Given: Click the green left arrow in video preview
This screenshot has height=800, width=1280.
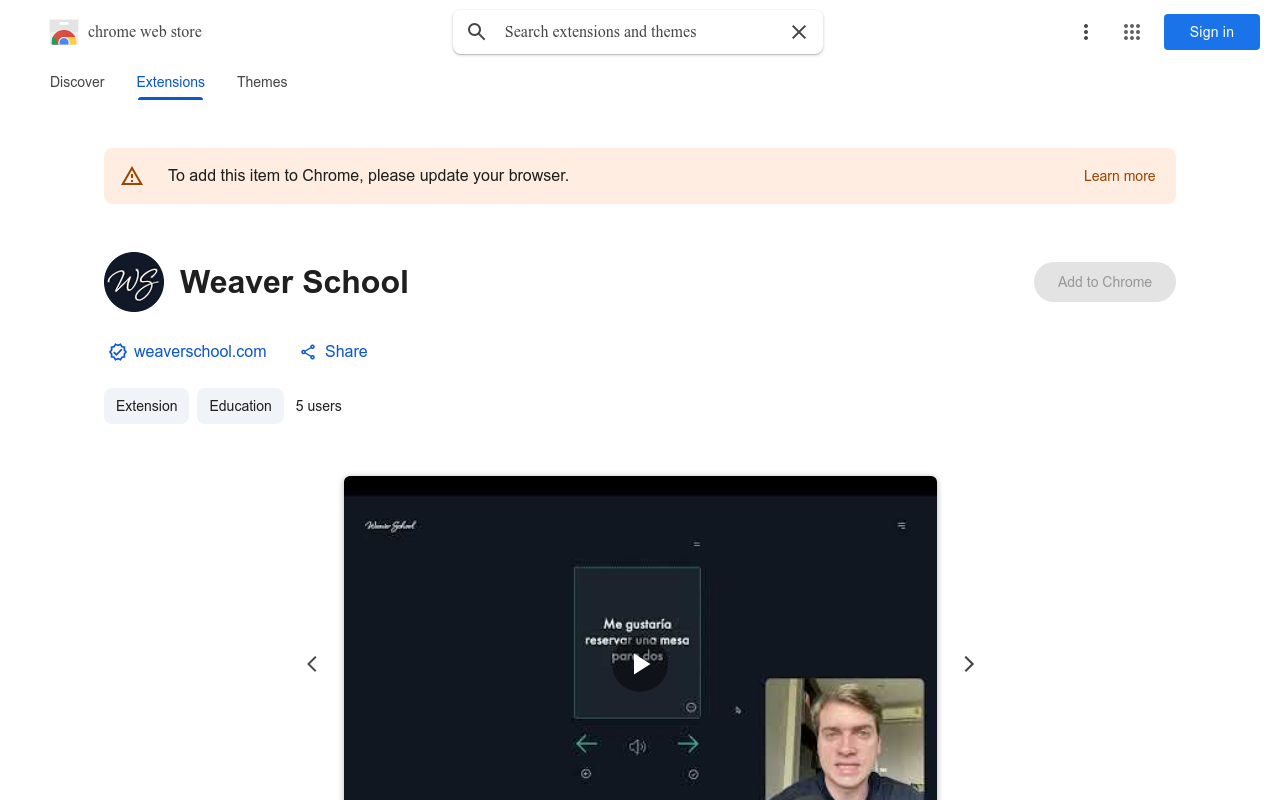Looking at the screenshot, I should point(587,743).
